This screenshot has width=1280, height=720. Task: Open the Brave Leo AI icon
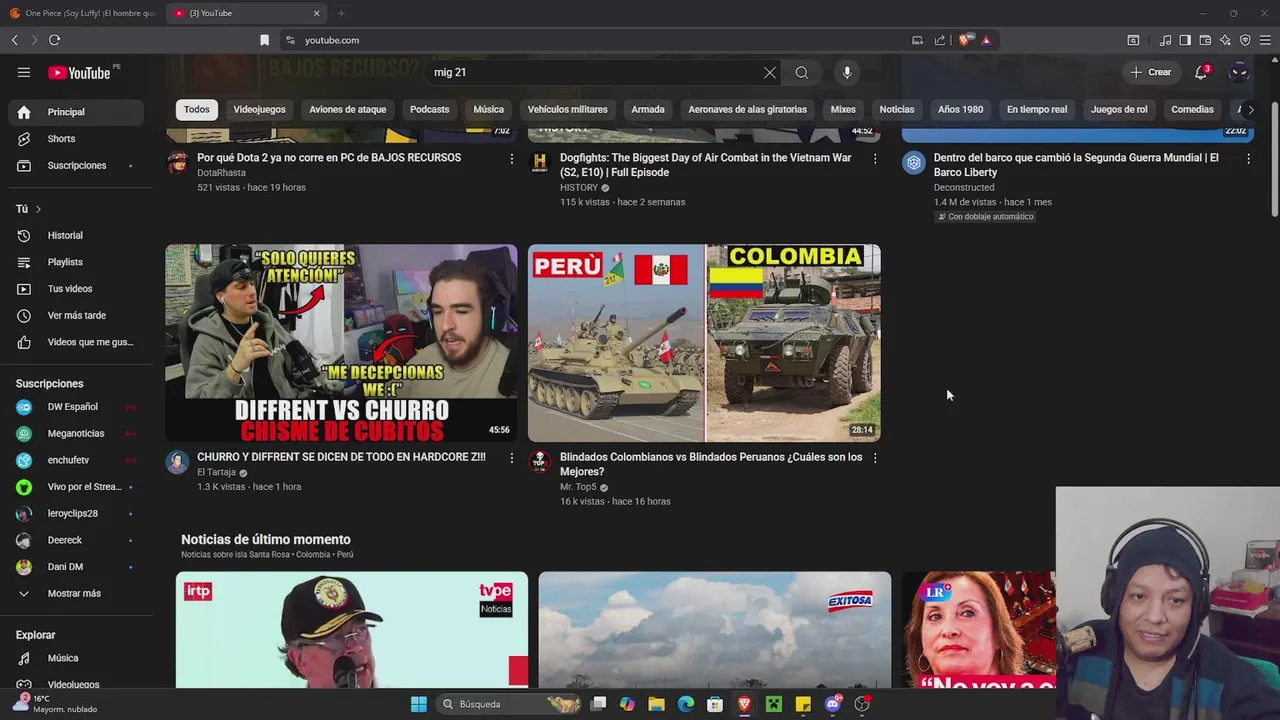click(1225, 40)
